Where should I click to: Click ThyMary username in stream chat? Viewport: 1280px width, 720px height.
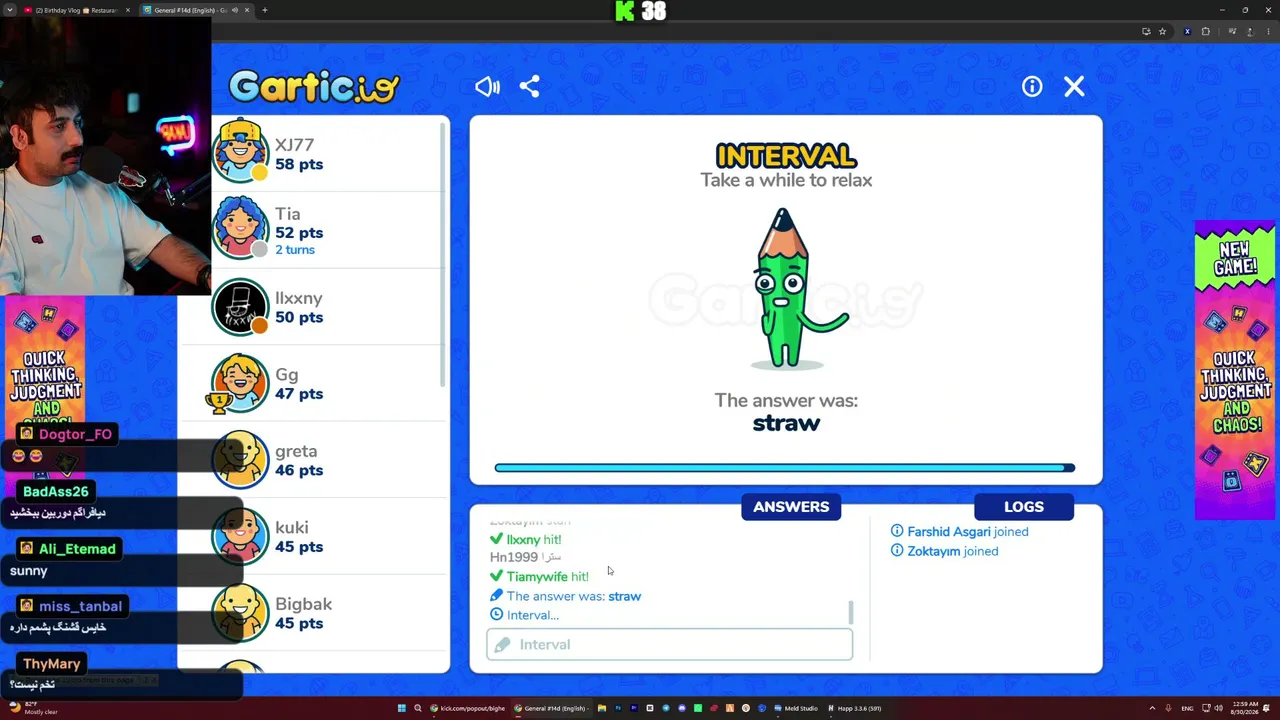point(51,664)
